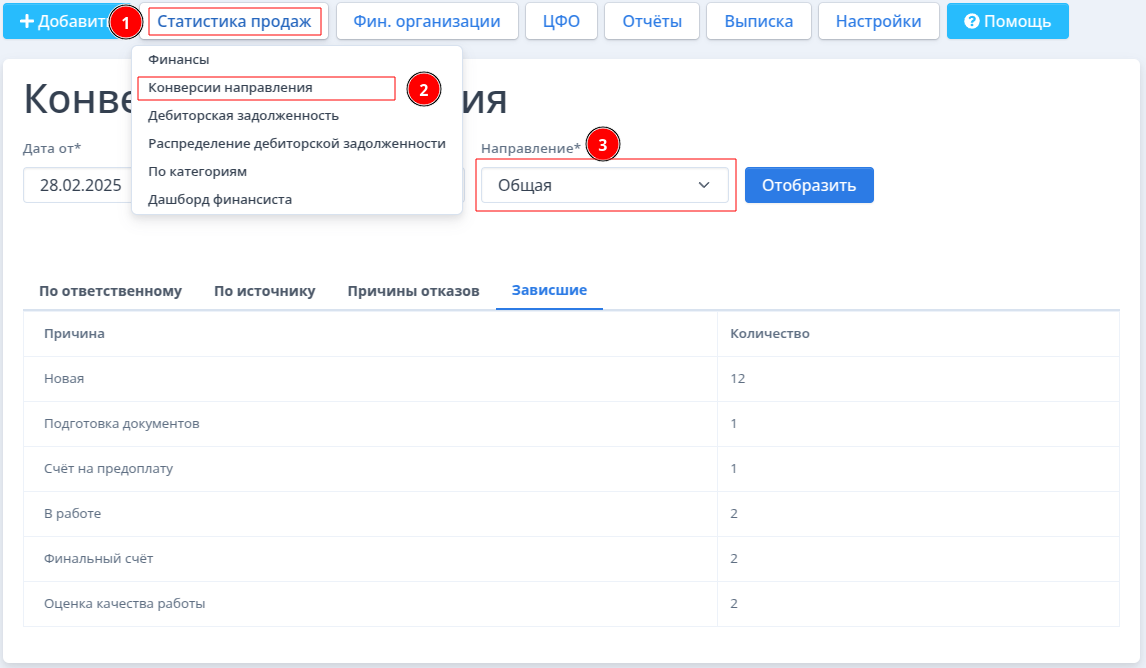Switch to По источнику tab

pyautogui.click(x=265, y=291)
